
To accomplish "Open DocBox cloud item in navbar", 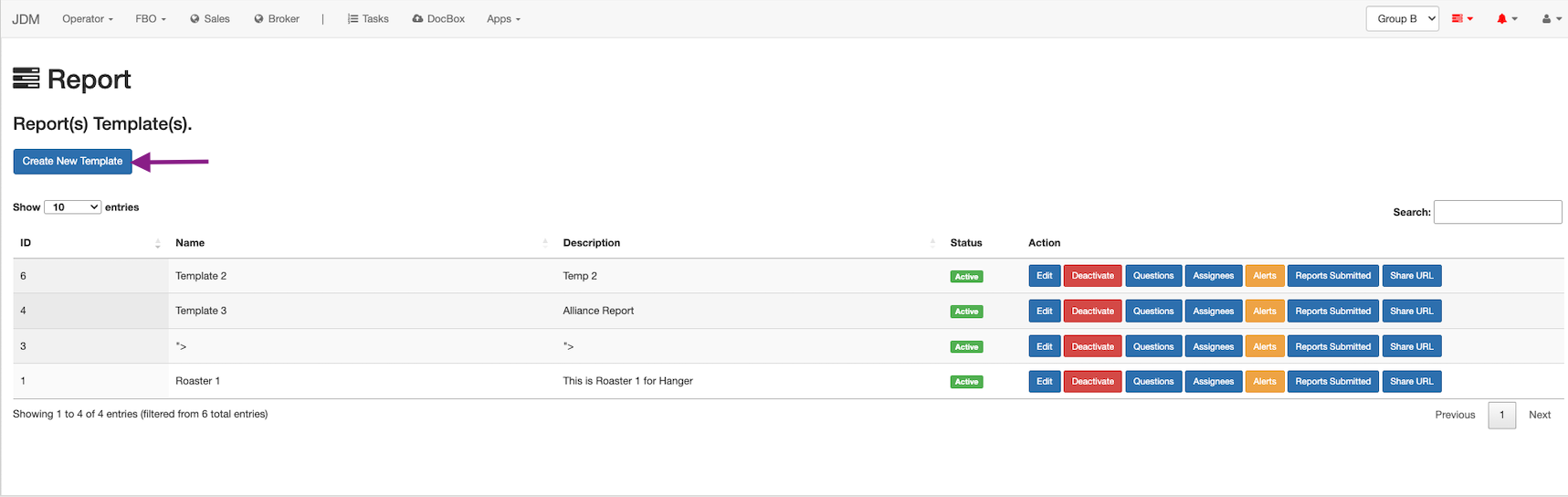I will coord(438,19).
